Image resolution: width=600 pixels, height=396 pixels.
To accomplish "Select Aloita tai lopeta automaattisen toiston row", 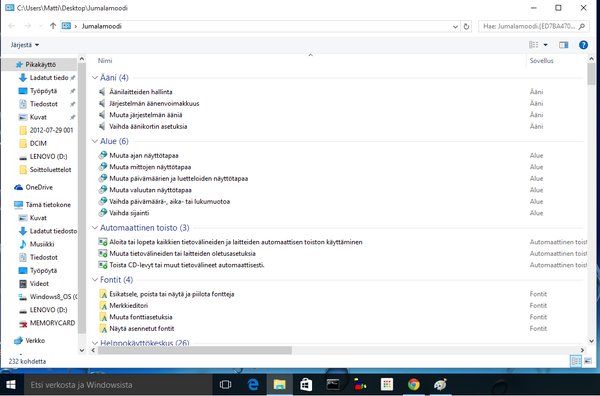I will 230,242.
